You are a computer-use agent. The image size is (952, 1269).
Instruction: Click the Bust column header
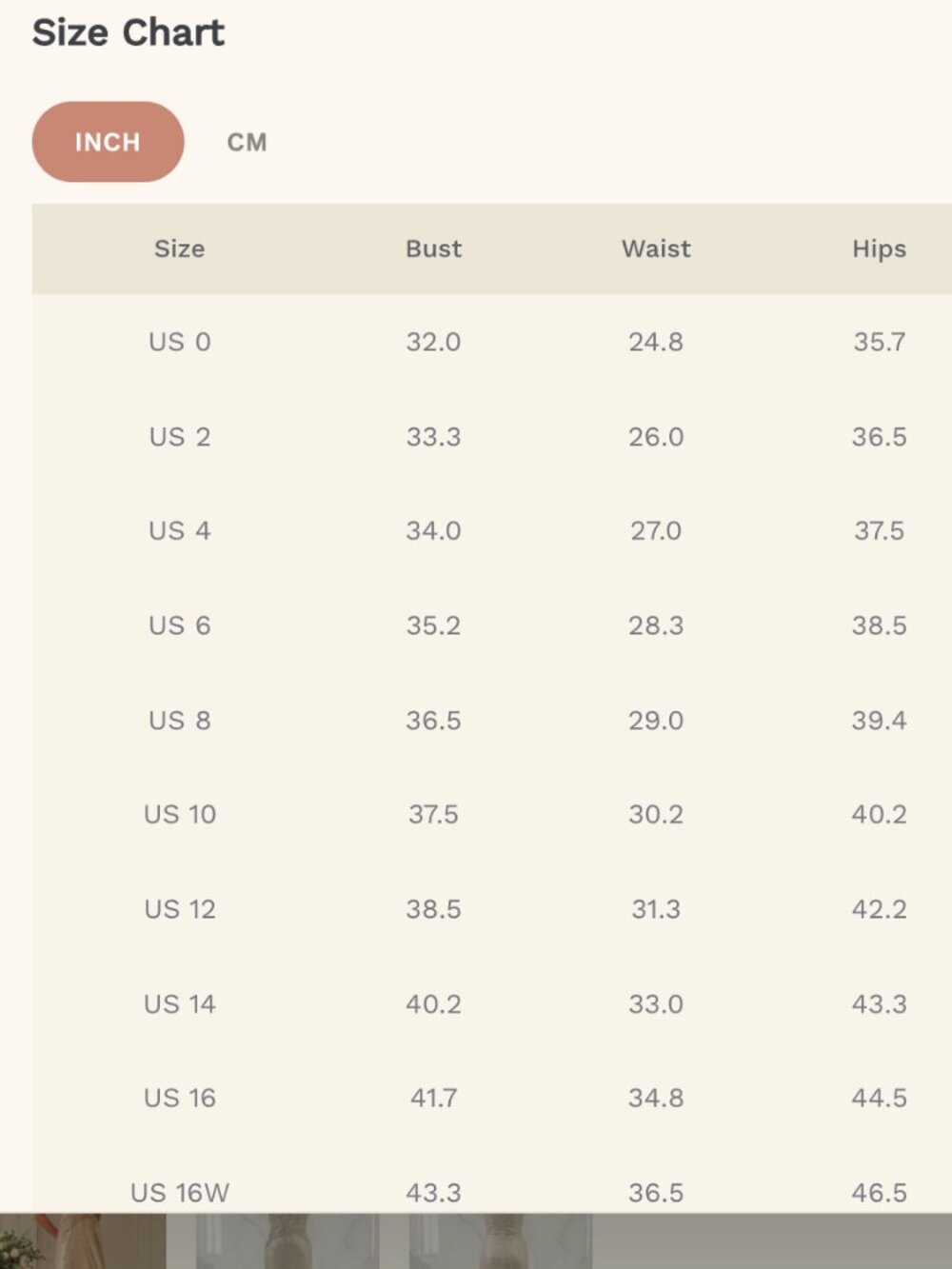[x=433, y=248]
